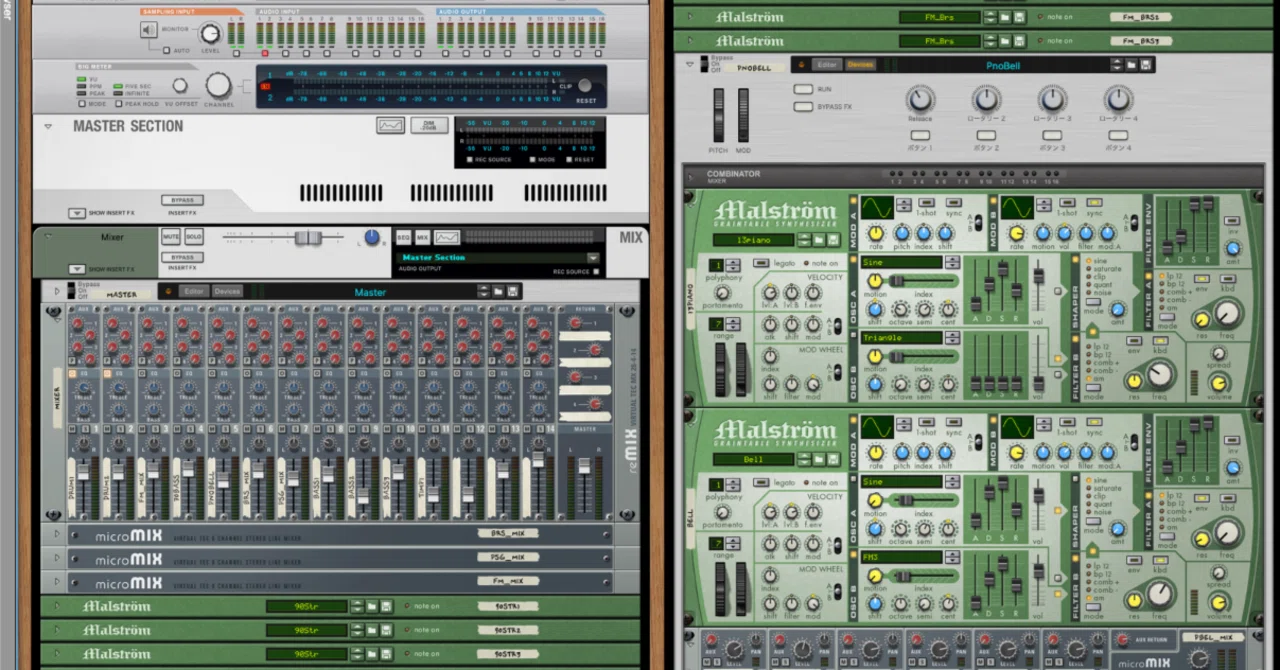Click the sampling input Monitor speaker icon
The width and height of the screenshot is (1280, 670).
tap(149, 30)
